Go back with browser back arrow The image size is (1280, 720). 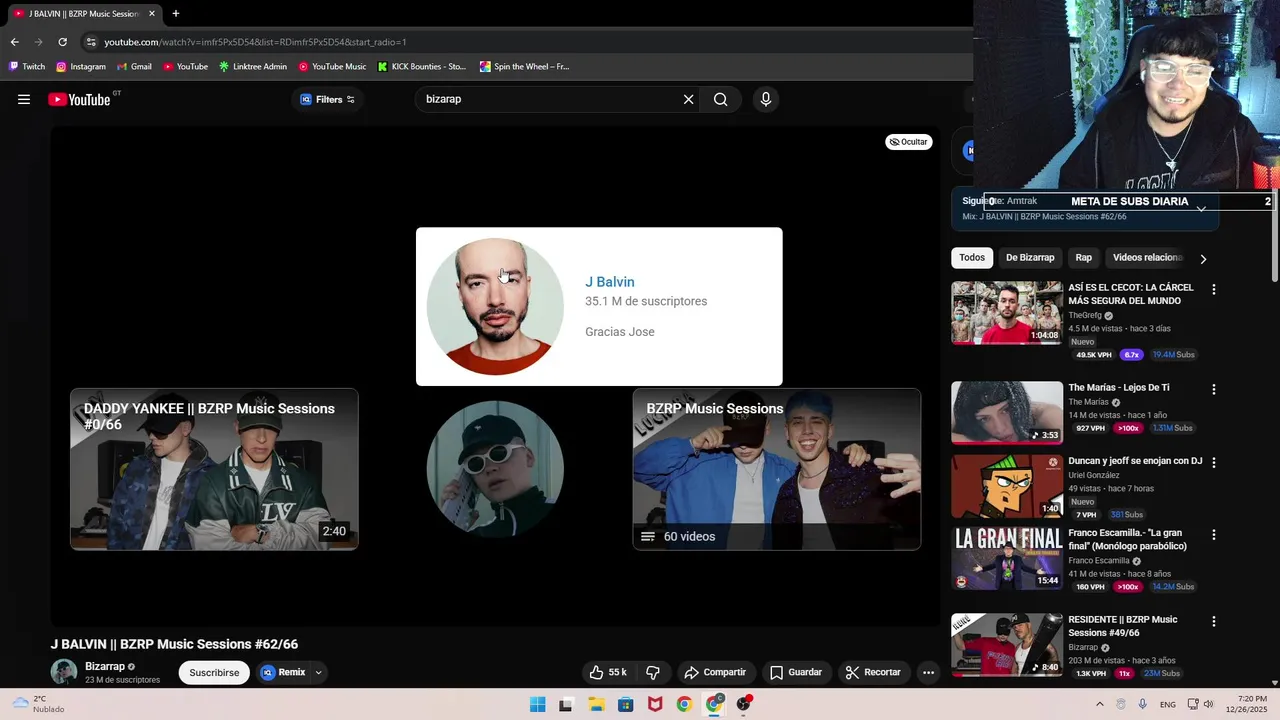(x=14, y=42)
